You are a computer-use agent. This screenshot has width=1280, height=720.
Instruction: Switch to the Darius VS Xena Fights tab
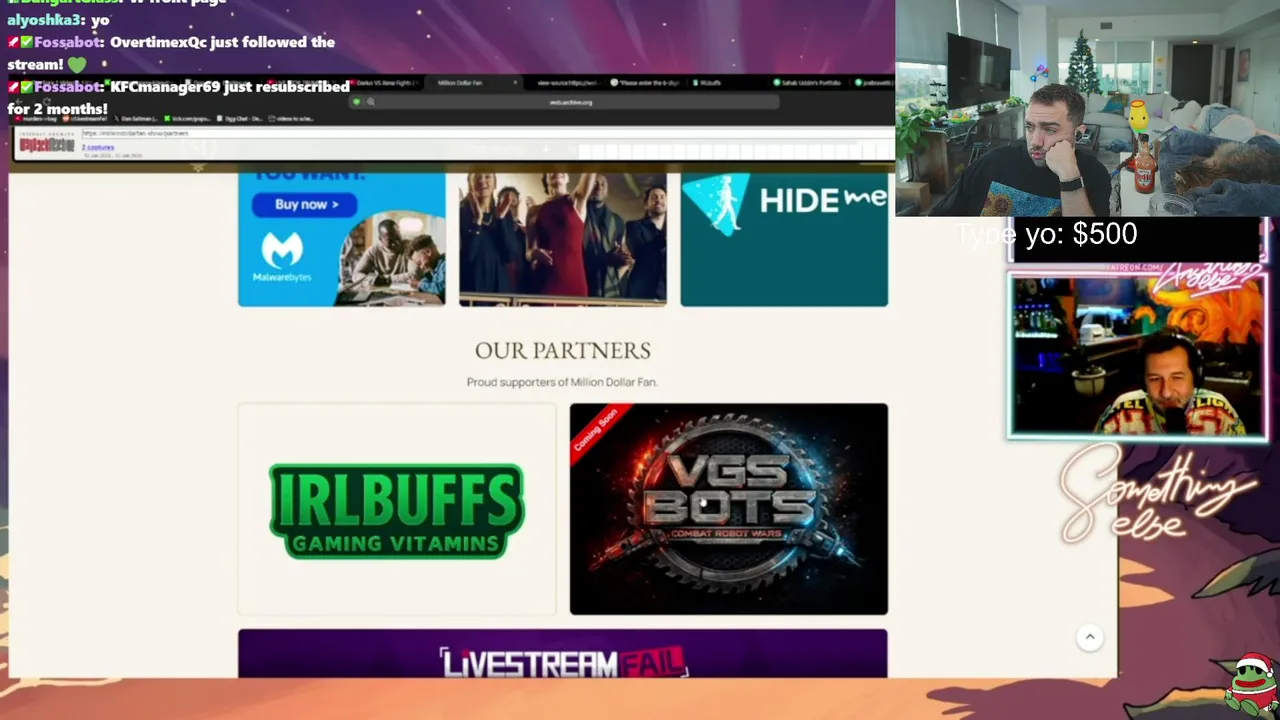click(386, 83)
